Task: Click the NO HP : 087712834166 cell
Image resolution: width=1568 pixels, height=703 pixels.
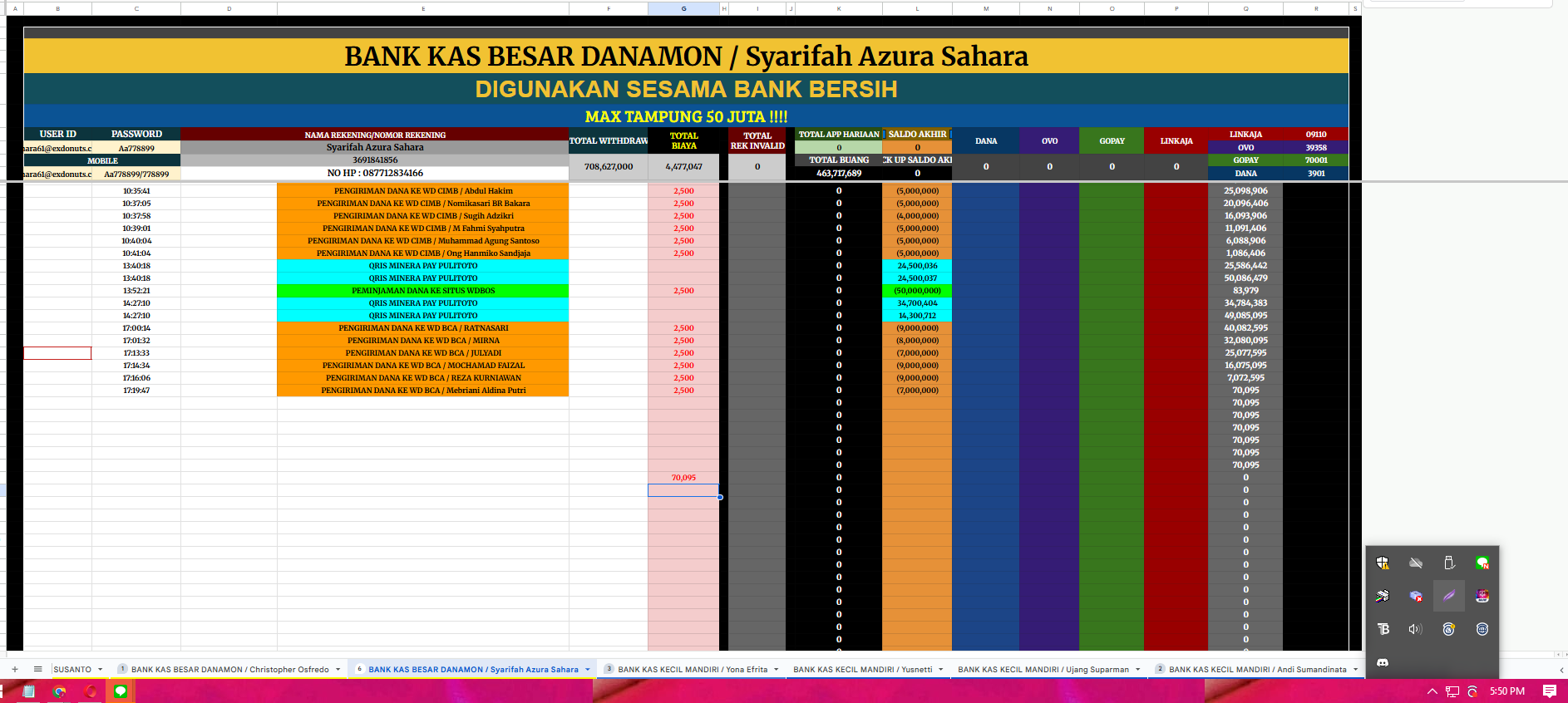Action: [375, 173]
